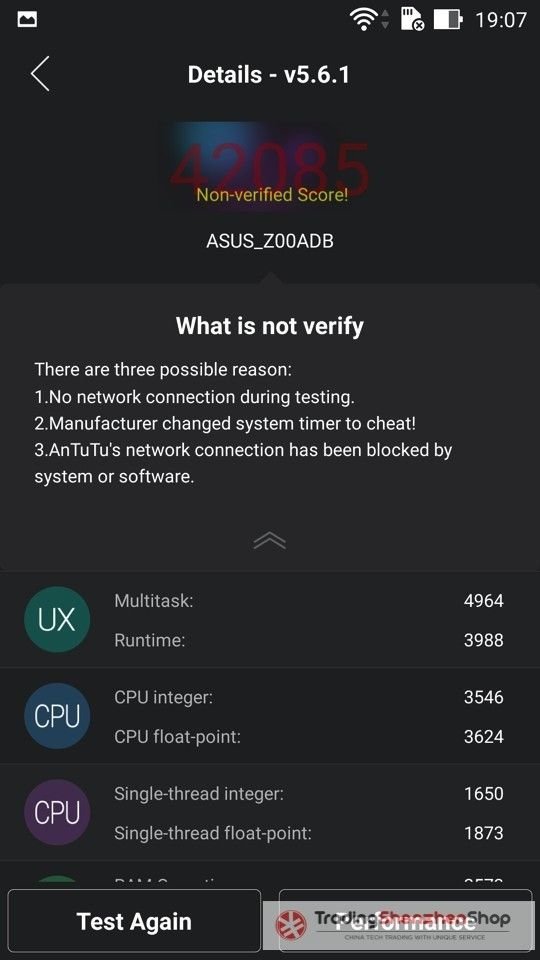This screenshot has width=540, height=960.
Task: Tap the 42085 total score
Action: [x=270, y=167]
